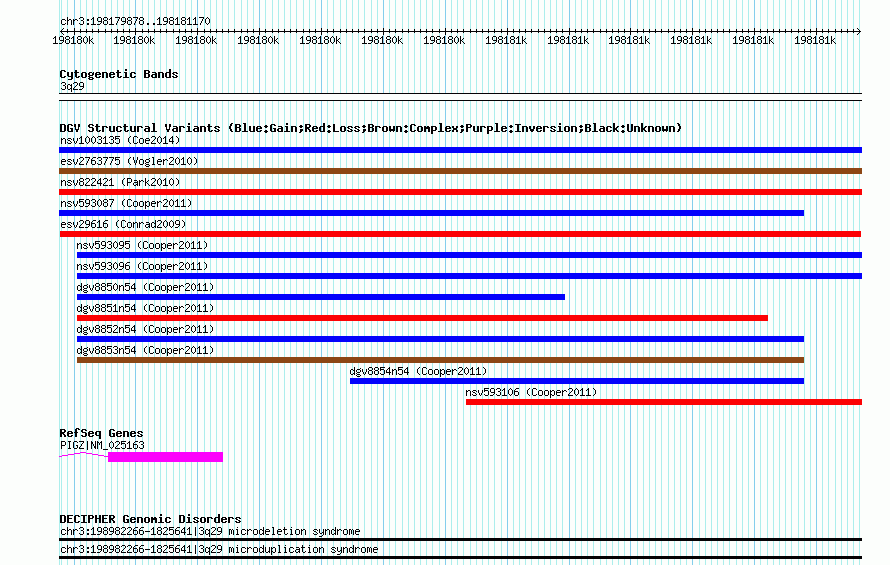
Task: Click the esv2763775 (Vogler2010) label
Action: coord(129,161)
